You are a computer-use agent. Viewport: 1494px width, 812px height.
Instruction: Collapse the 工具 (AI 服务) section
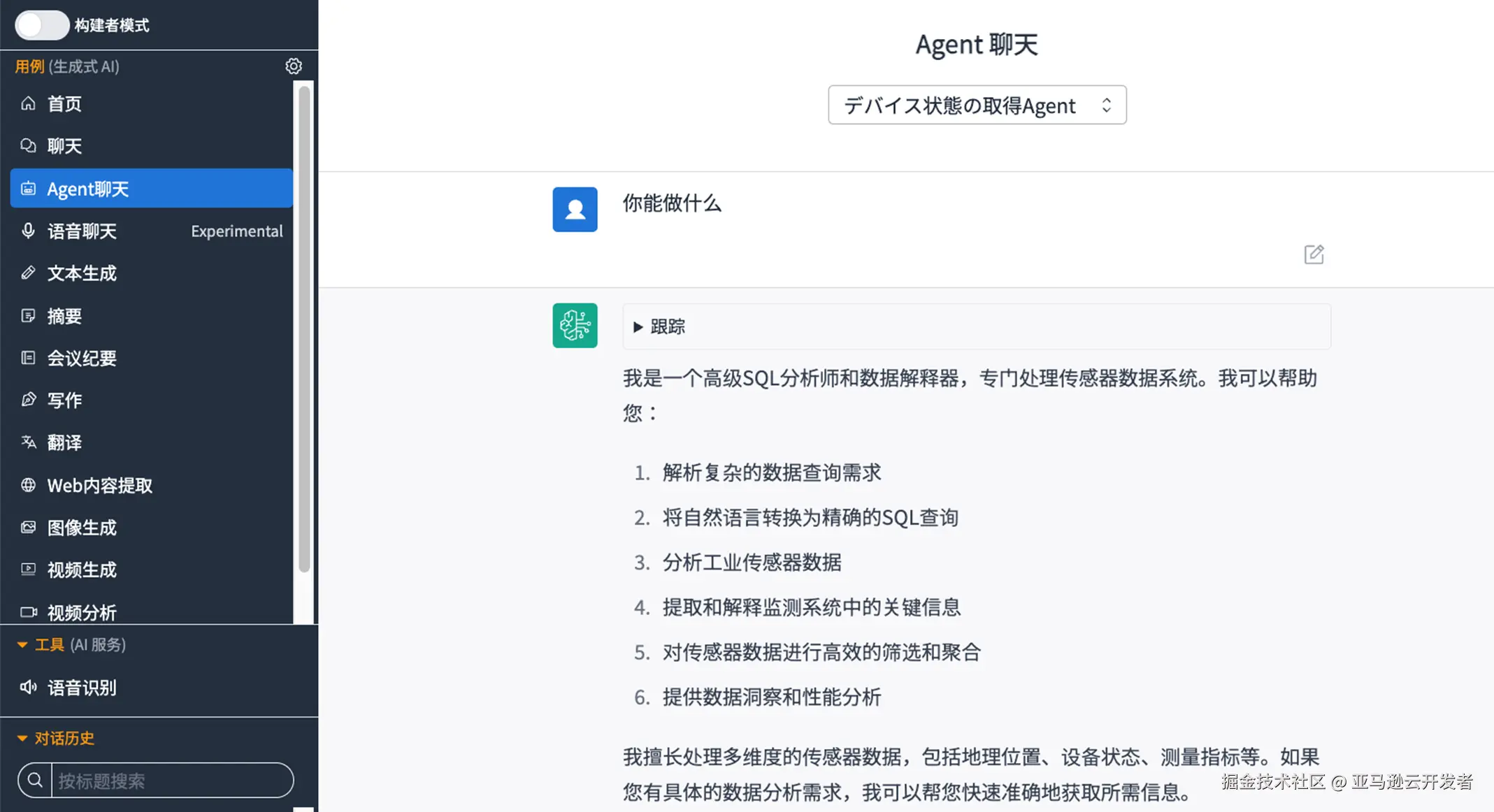tap(22, 645)
